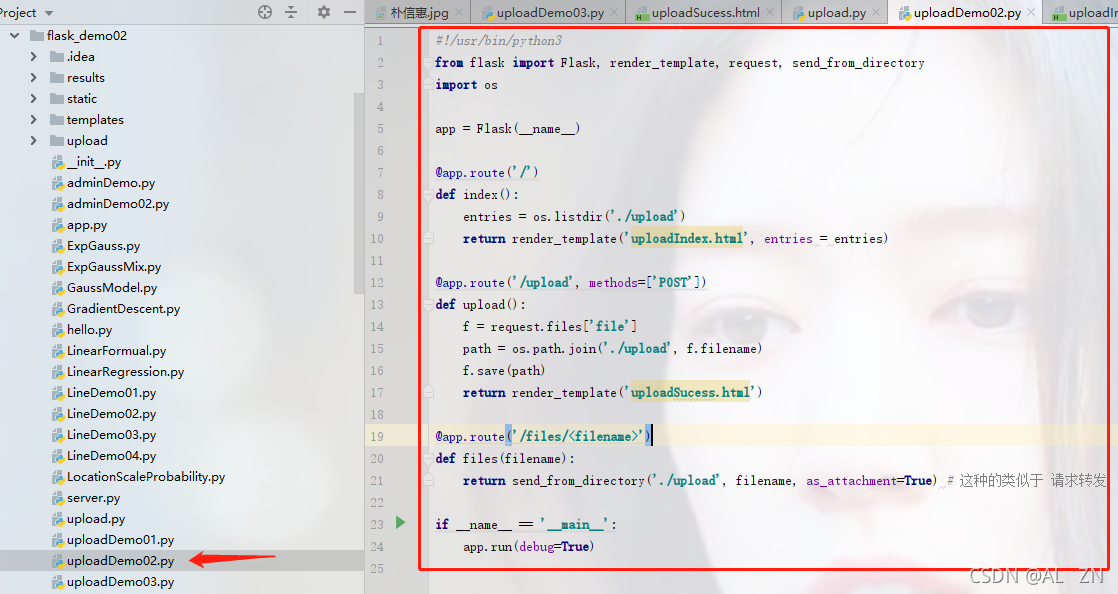Expand the static folder

click(x=34, y=98)
